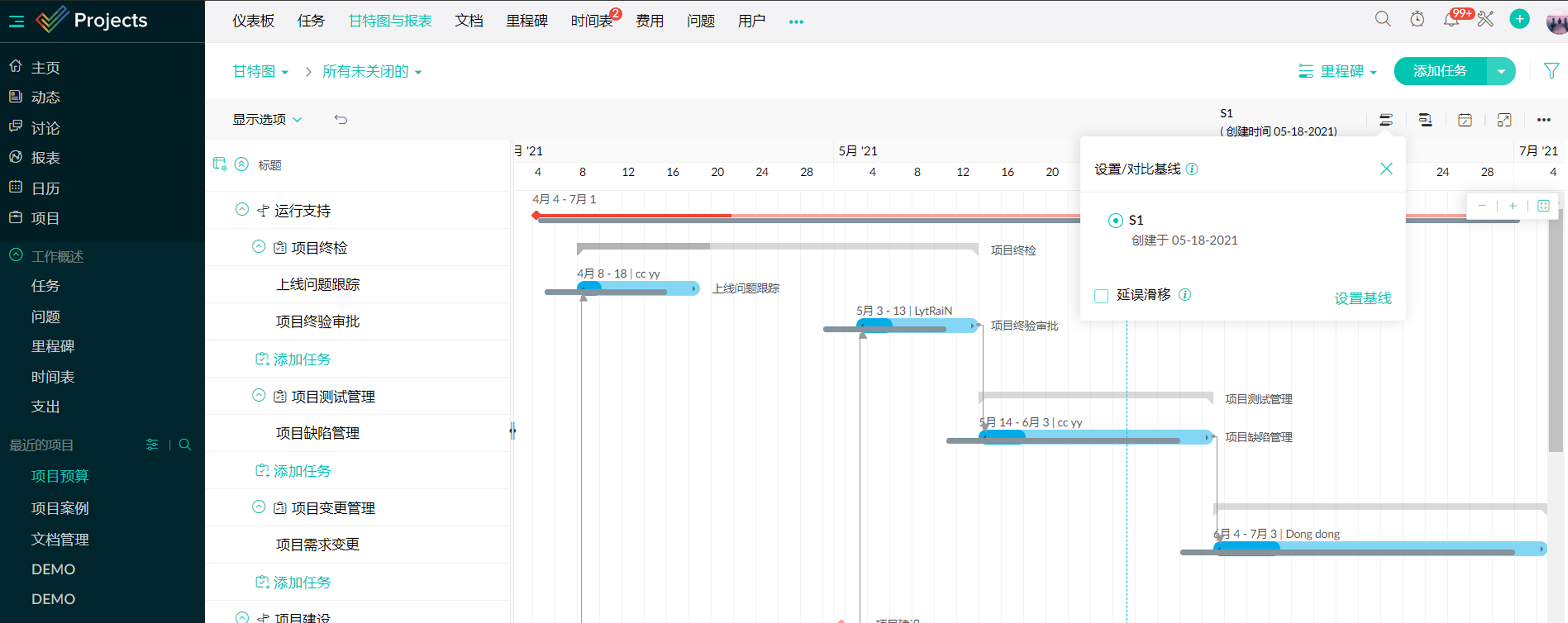The image size is (1568, 623).
Task: Click the search magnifier icon in header
Action: click(x=1382, y=19)
